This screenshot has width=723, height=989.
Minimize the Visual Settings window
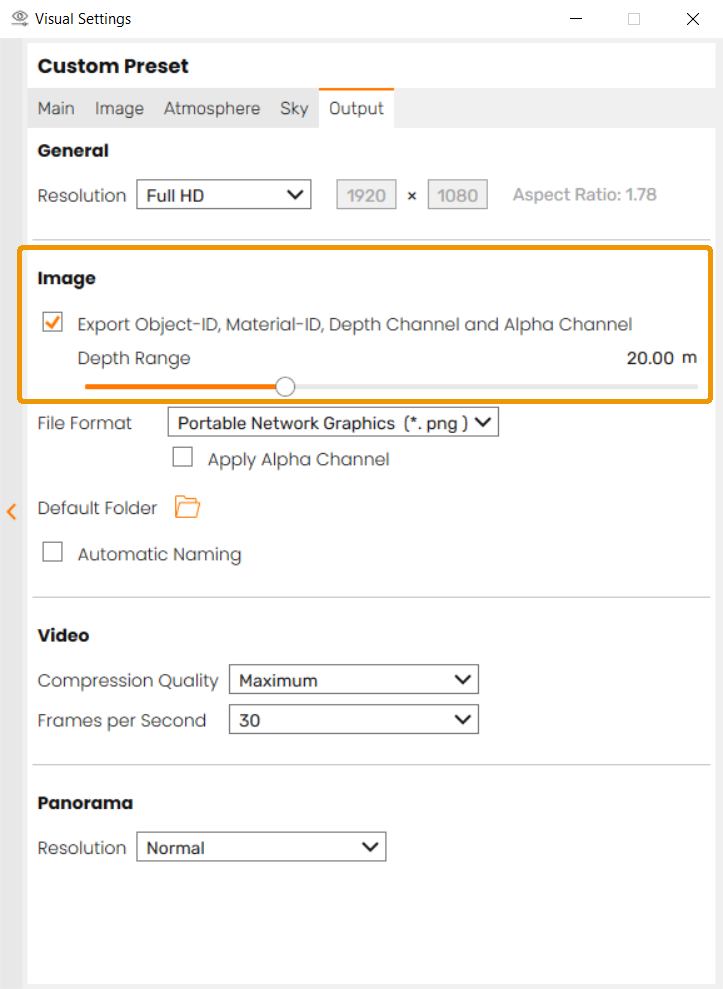(x=575, y=19)
